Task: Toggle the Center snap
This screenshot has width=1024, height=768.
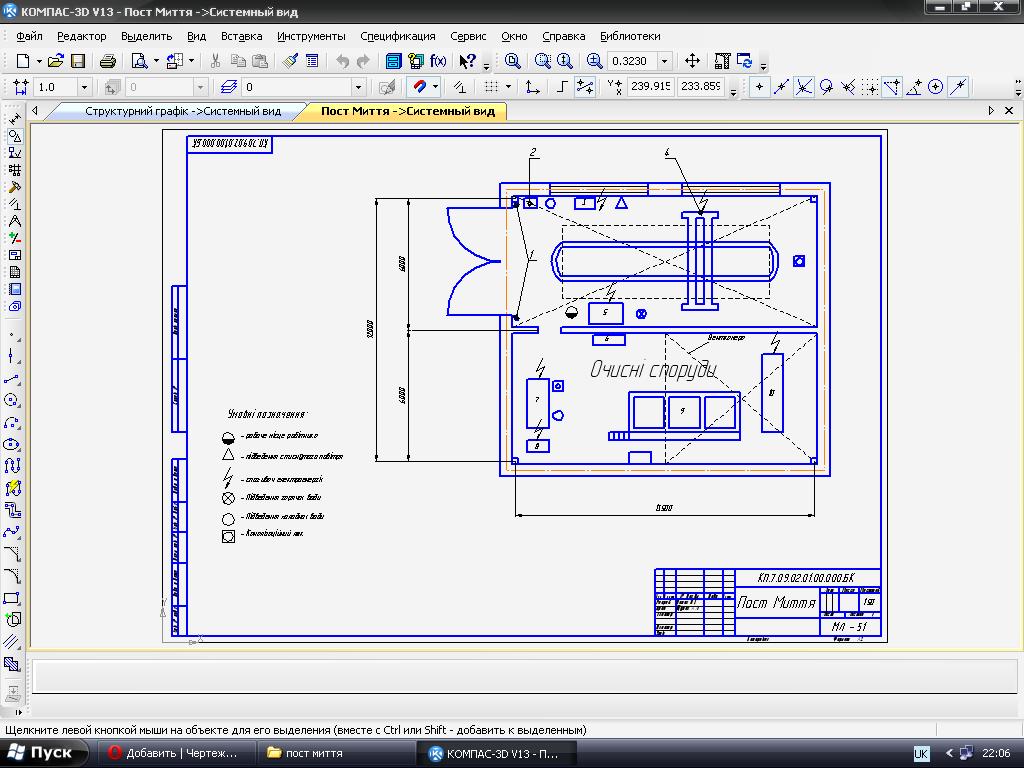Action: point(936,87)
